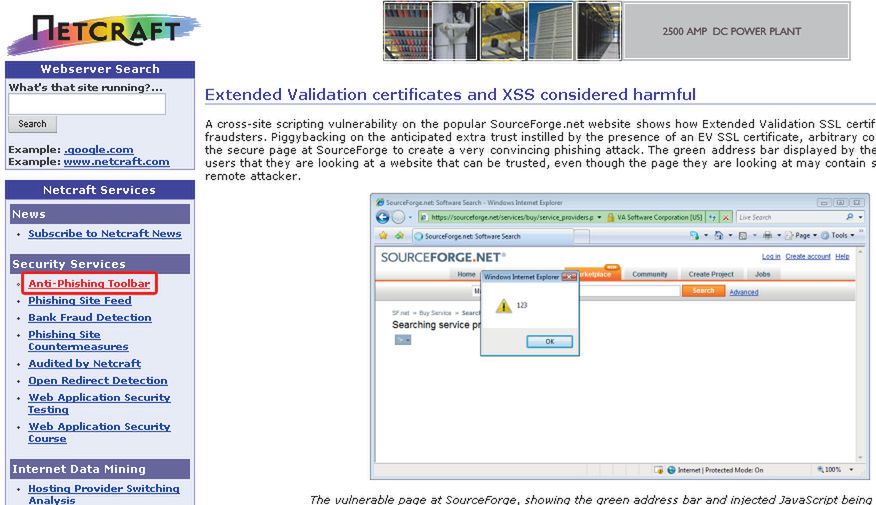Click the Advanced search link
Viewport: 876px width, 505px height.
[x=744, y=292]
